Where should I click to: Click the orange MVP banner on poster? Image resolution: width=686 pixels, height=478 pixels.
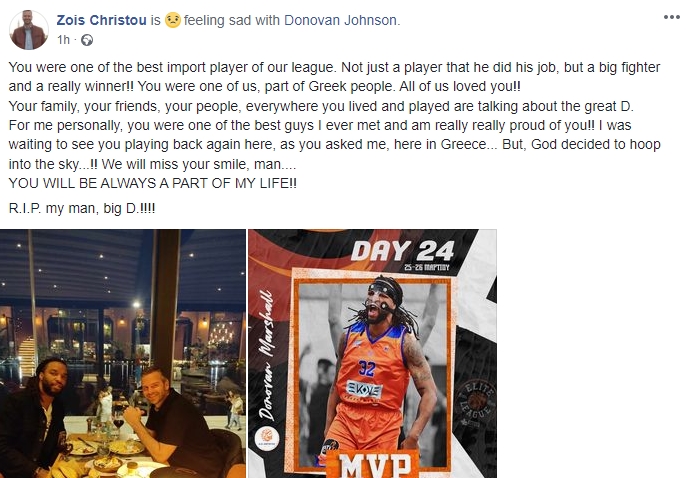click(x=376, y=465)
